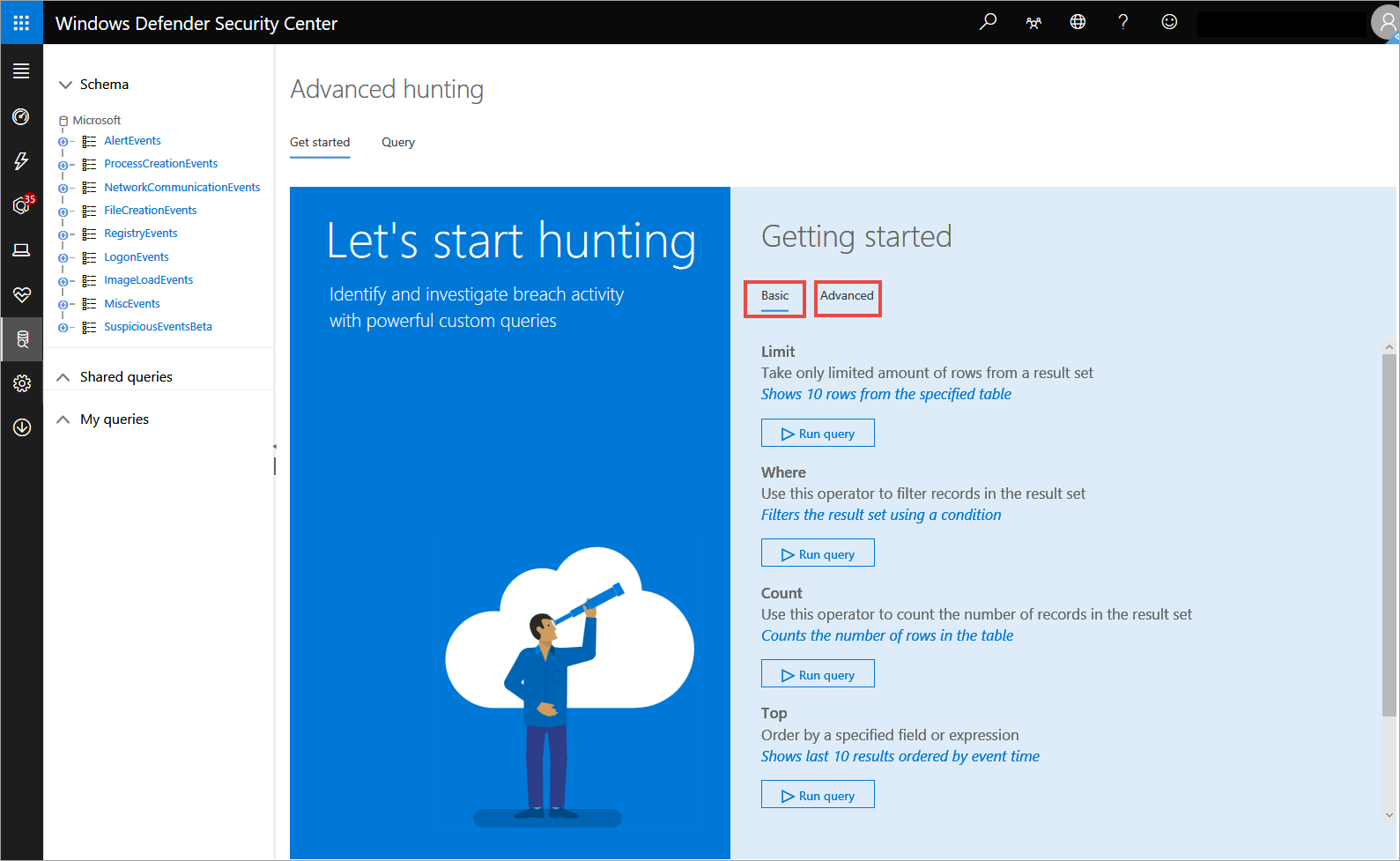Open 'Filters the result set using a condition' link
This screenshot has width=1400, height=861.
tap(881, 515)
